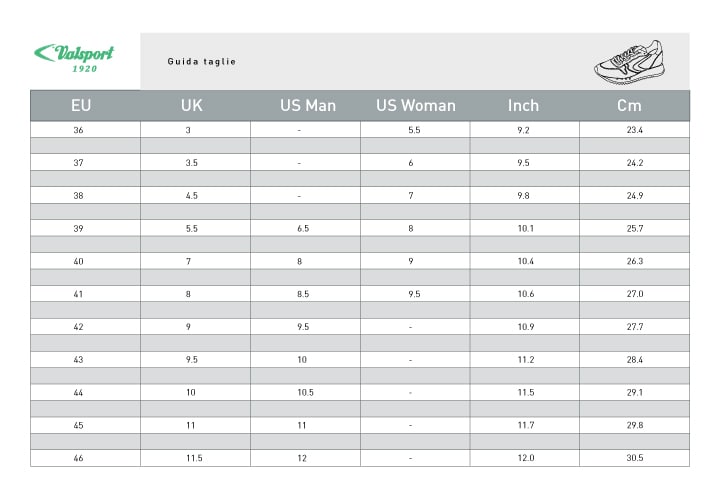This screenshot has width=720, height=499.
Task: Select the 26.3 Cm value cell
Action: point(634,261)
